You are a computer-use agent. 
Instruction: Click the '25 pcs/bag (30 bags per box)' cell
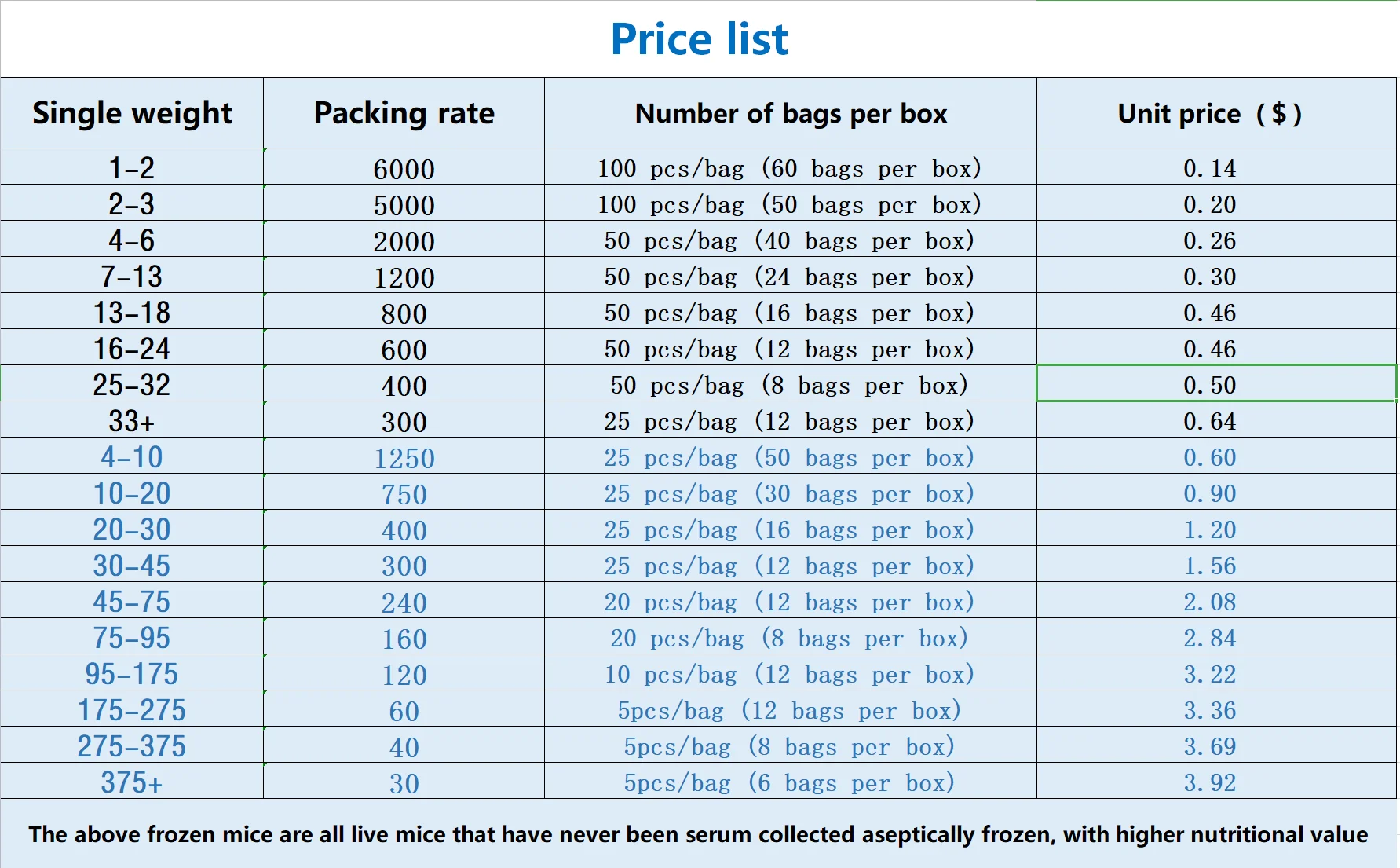789,493
